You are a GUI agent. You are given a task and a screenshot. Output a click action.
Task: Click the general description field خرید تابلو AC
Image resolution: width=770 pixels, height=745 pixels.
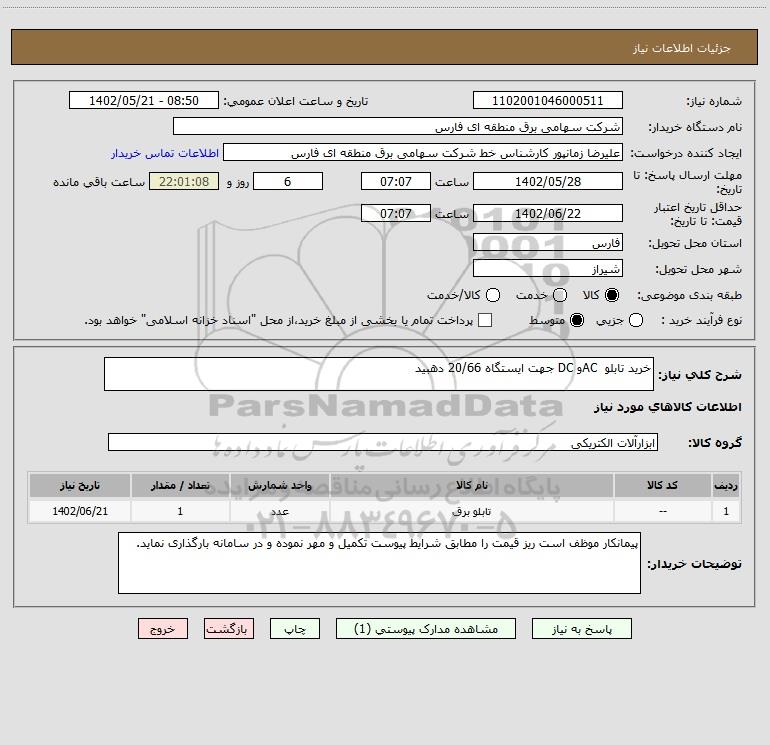tap(379, 374)
